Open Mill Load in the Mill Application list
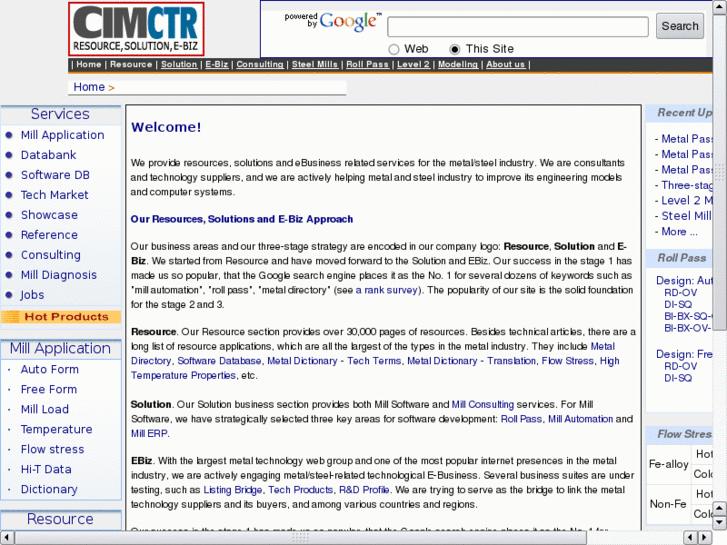This screenshot has width=727, height=545. click(45, 409)
